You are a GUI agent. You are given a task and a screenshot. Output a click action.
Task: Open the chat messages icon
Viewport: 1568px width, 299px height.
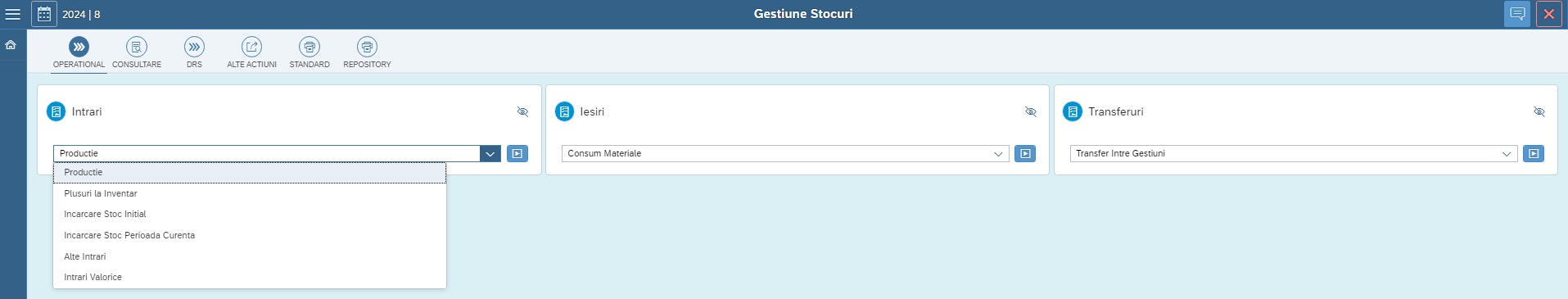[1517, 14]
